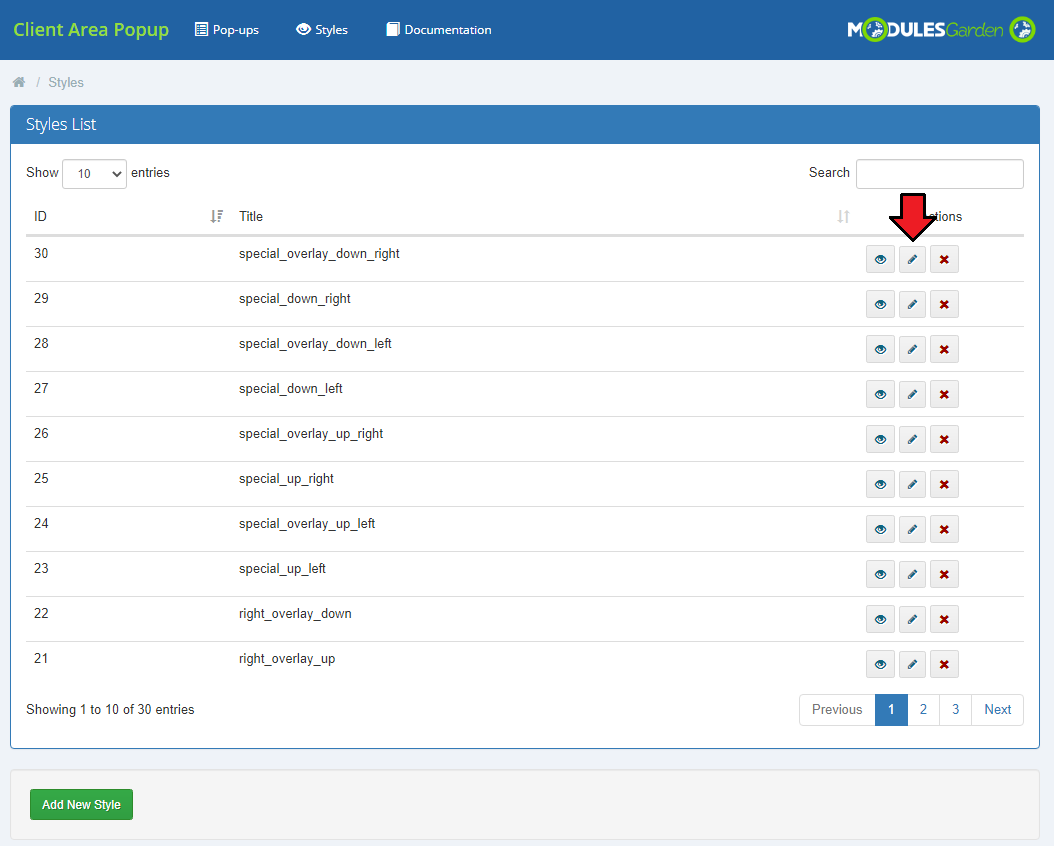Viewport: 1054px width, 846px height.
Task: Edit the special_down_left style
Action: pyautogui.click(x=912, y=394)
